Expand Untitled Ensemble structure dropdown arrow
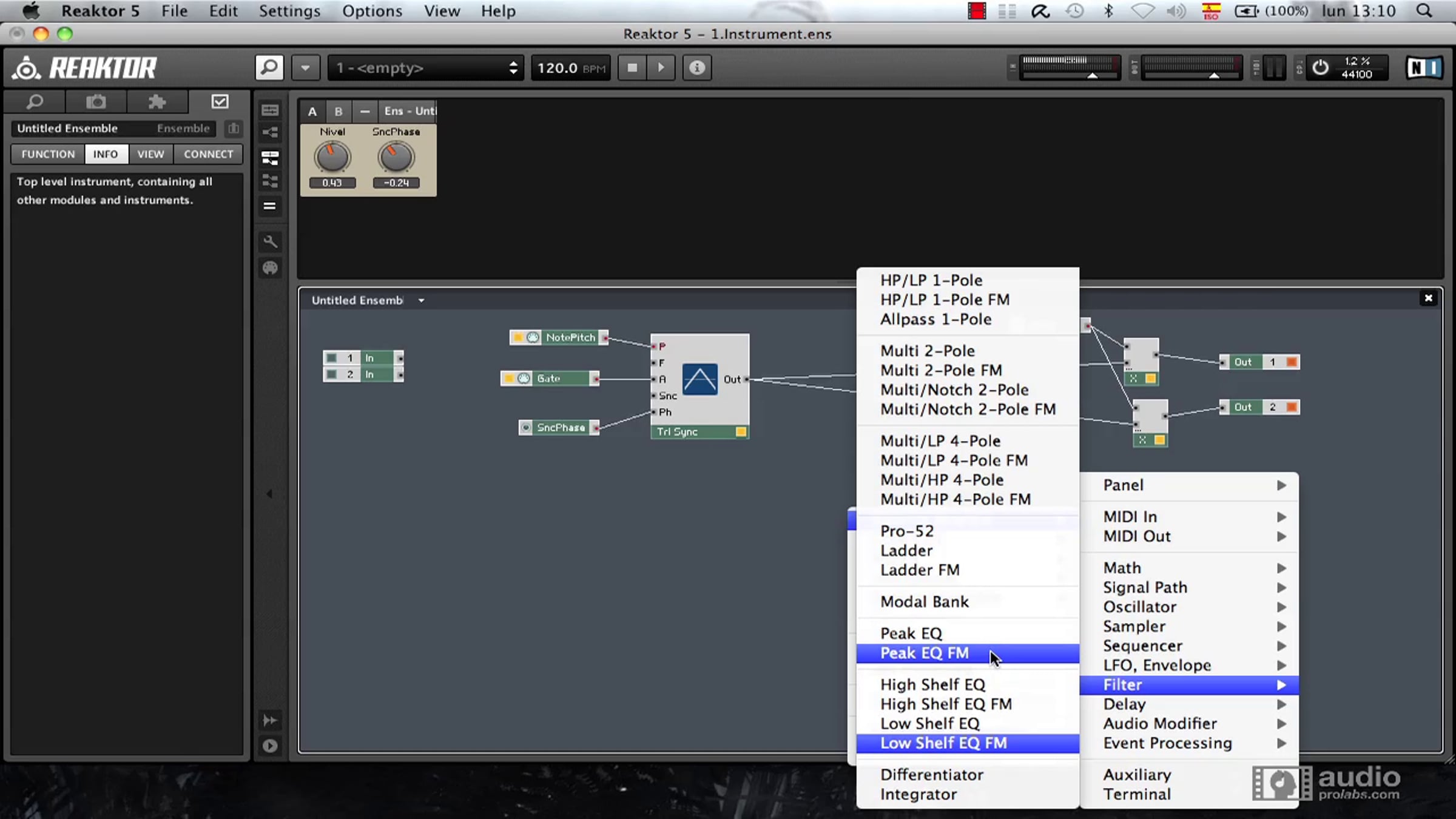Viewport: 1456px width, 819px height. click(421, 300)
